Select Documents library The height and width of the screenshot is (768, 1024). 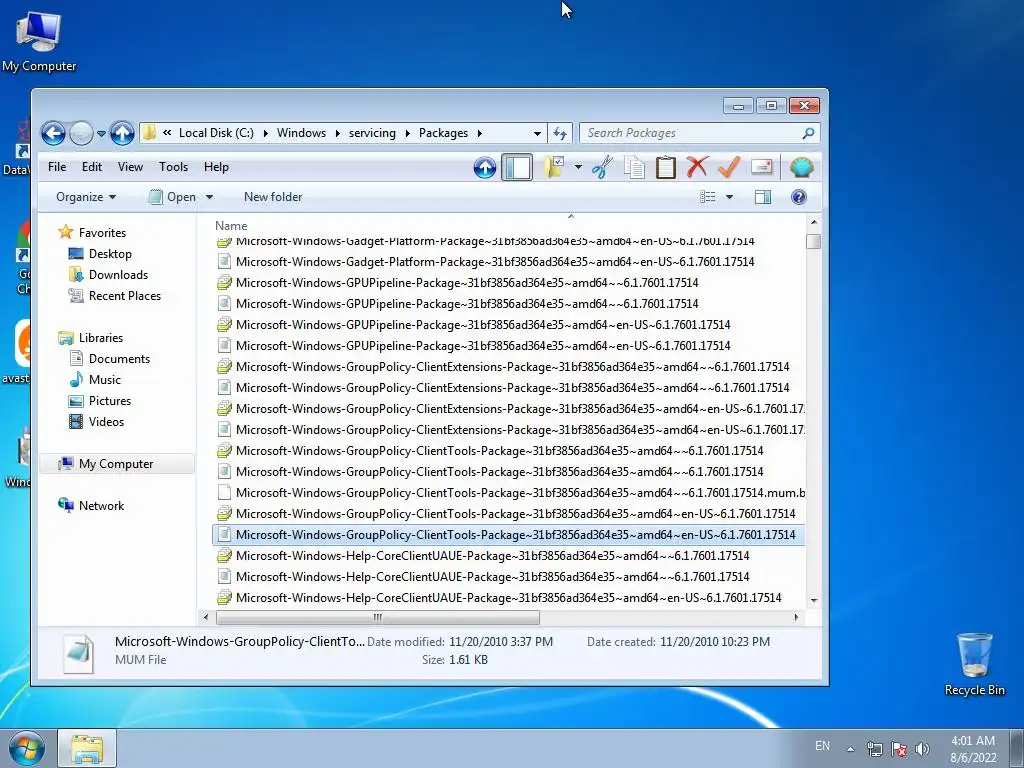[x=119, y=359]
